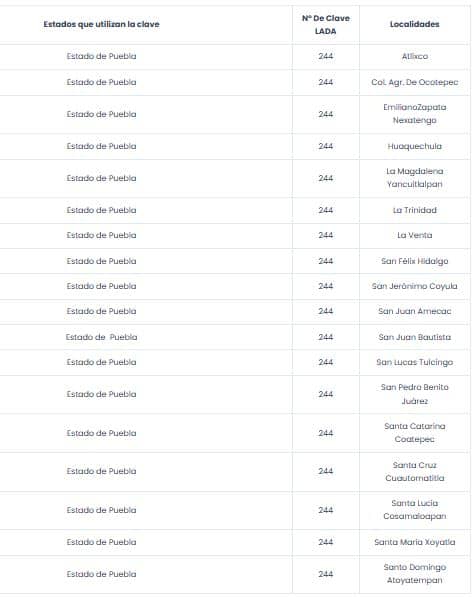
Task: Select the Col. Agr. De Ocotepec cell
Action: [x=415, y=82]
